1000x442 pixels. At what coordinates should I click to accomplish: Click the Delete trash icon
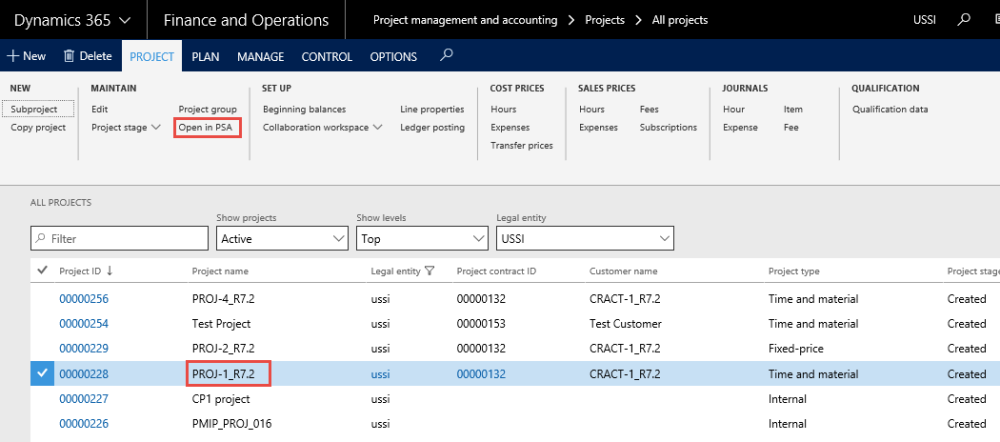[x=70, y=57]
